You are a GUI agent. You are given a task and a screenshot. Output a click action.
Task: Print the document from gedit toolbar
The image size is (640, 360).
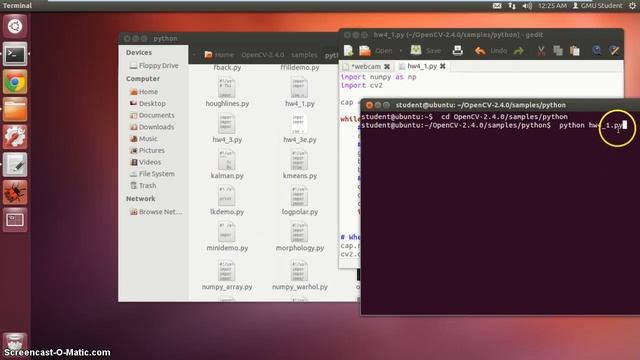pyautogui.click(x=458, y=51)
